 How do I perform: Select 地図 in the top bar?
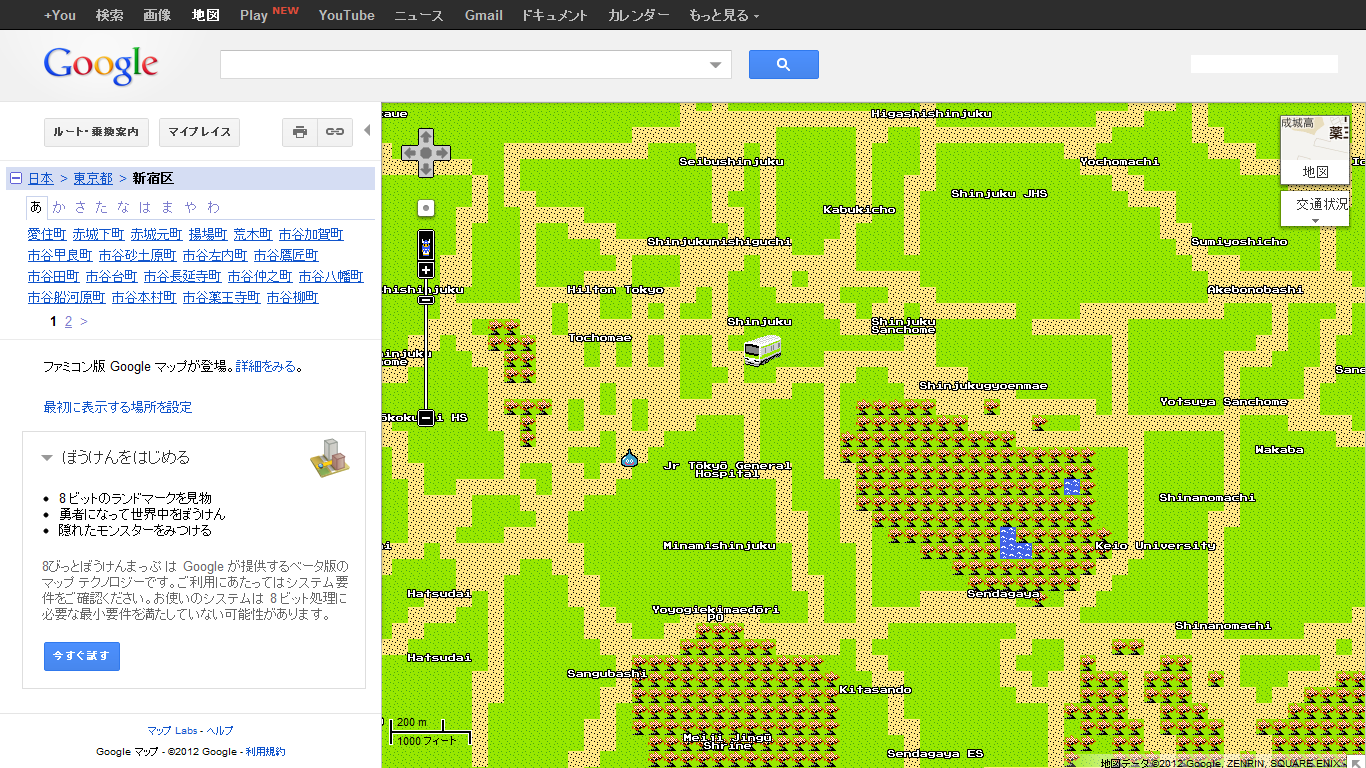point(206,15)
